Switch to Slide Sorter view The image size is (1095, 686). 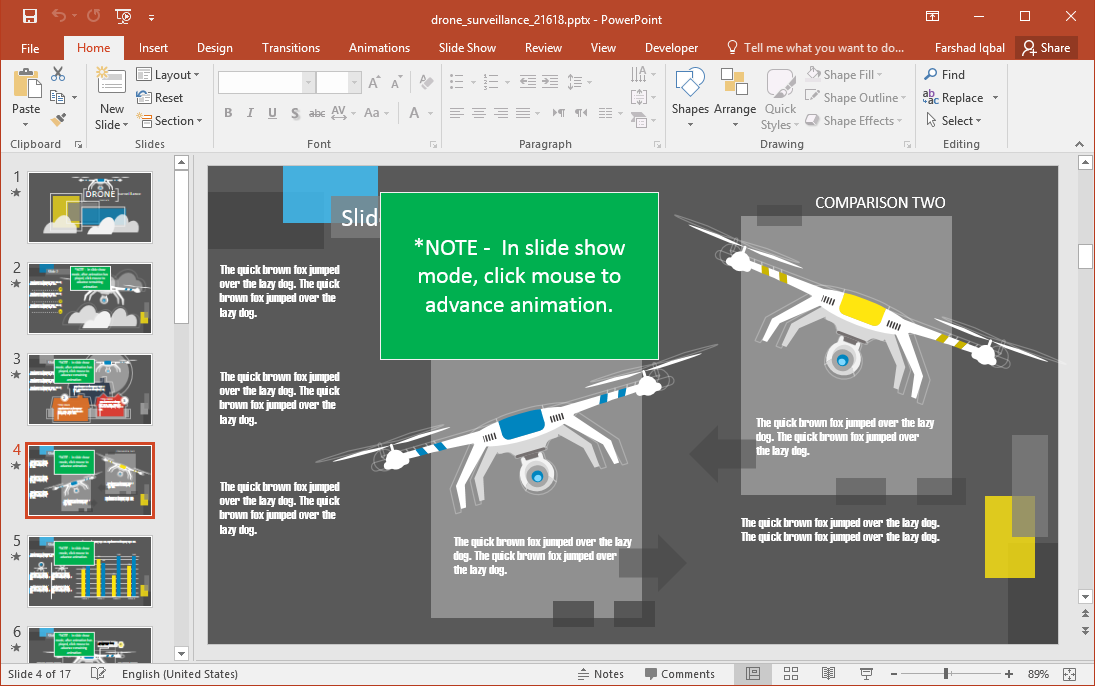pos(790,674)
